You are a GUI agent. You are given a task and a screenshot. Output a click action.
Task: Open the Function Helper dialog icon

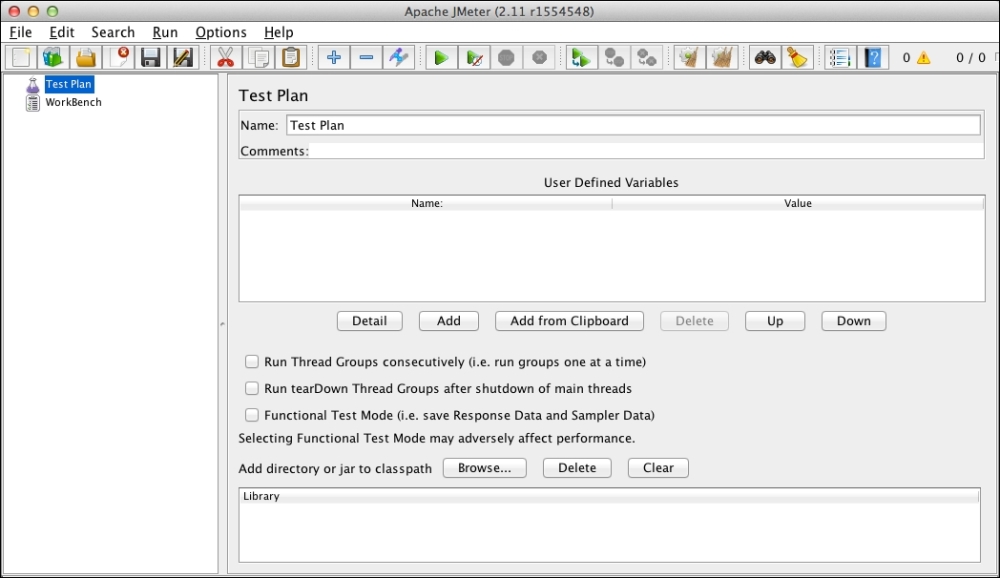(x=840, y=57)
